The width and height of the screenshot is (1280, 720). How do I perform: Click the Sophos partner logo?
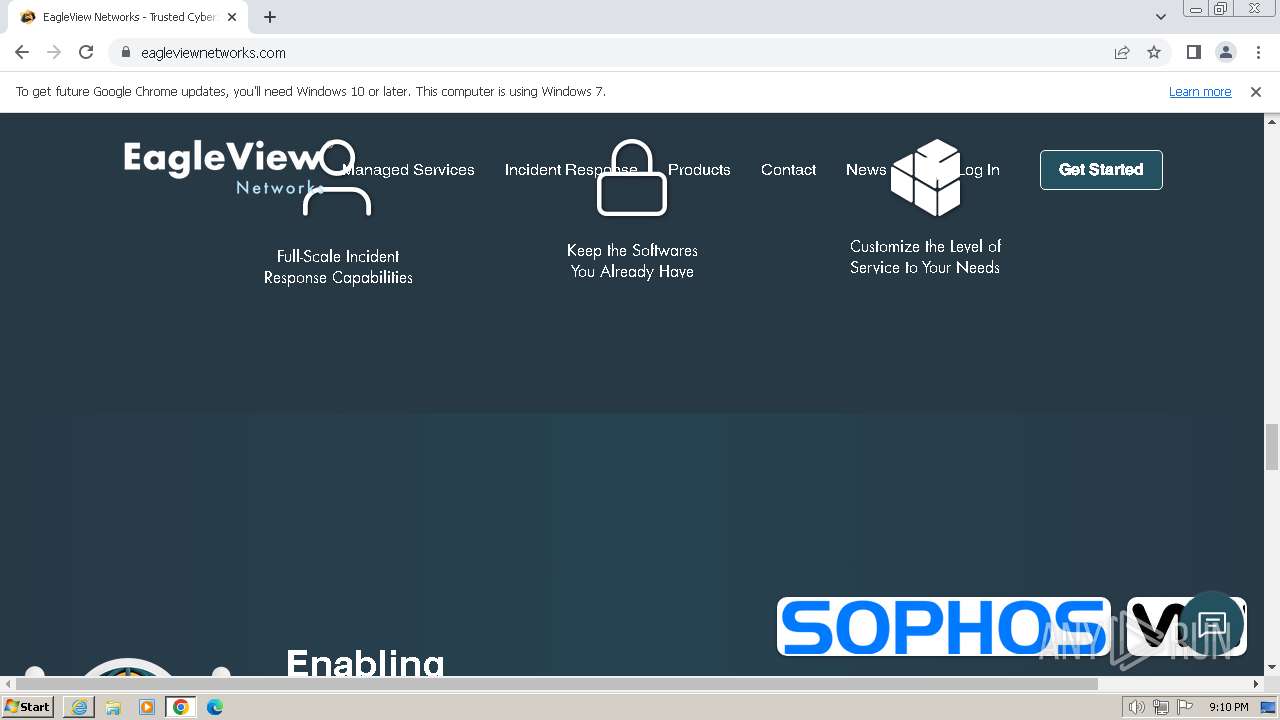click(944, 627)
